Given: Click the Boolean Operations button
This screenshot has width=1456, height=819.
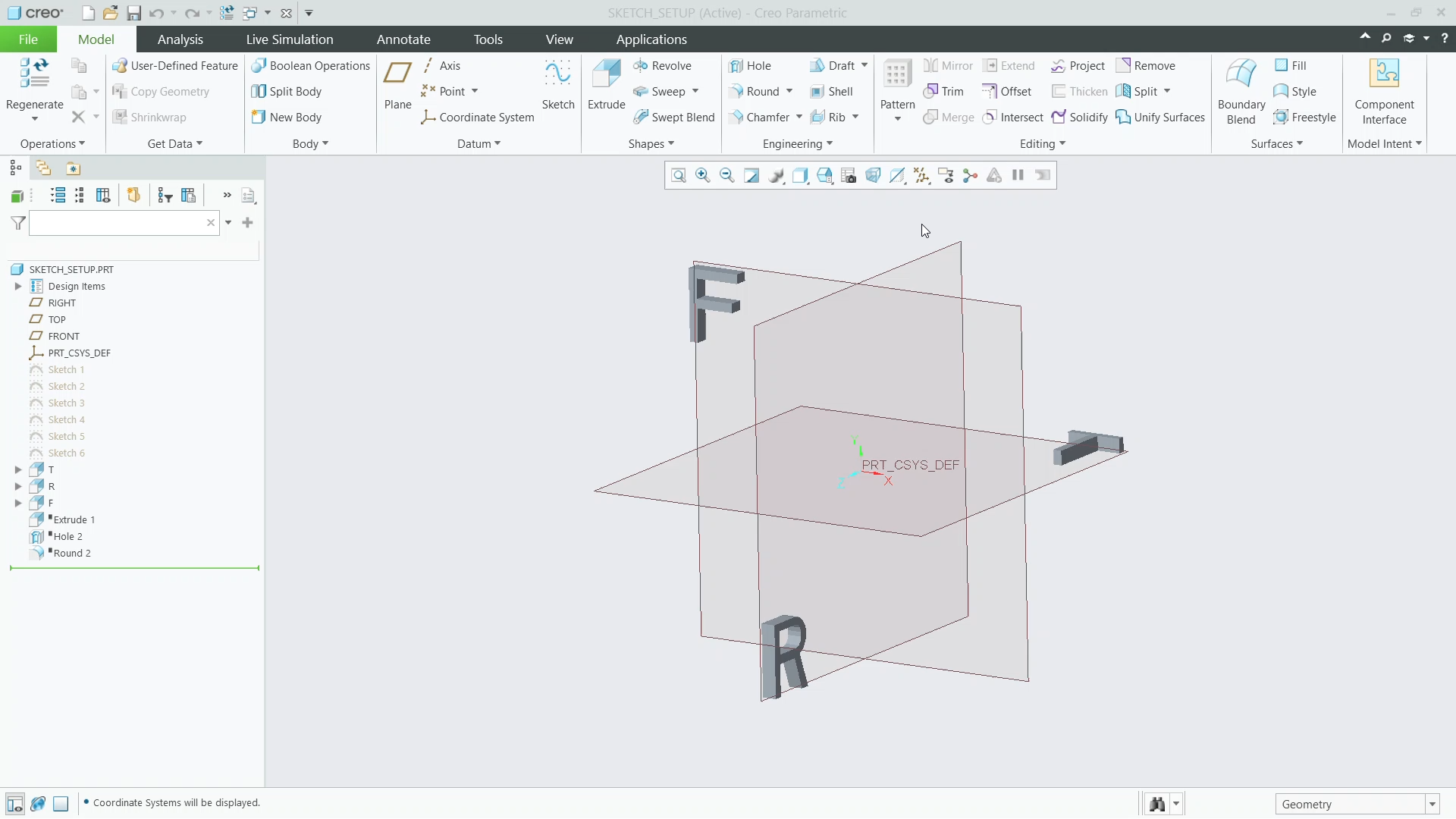Looking at the screenshot, I should (x=311, y=66).
